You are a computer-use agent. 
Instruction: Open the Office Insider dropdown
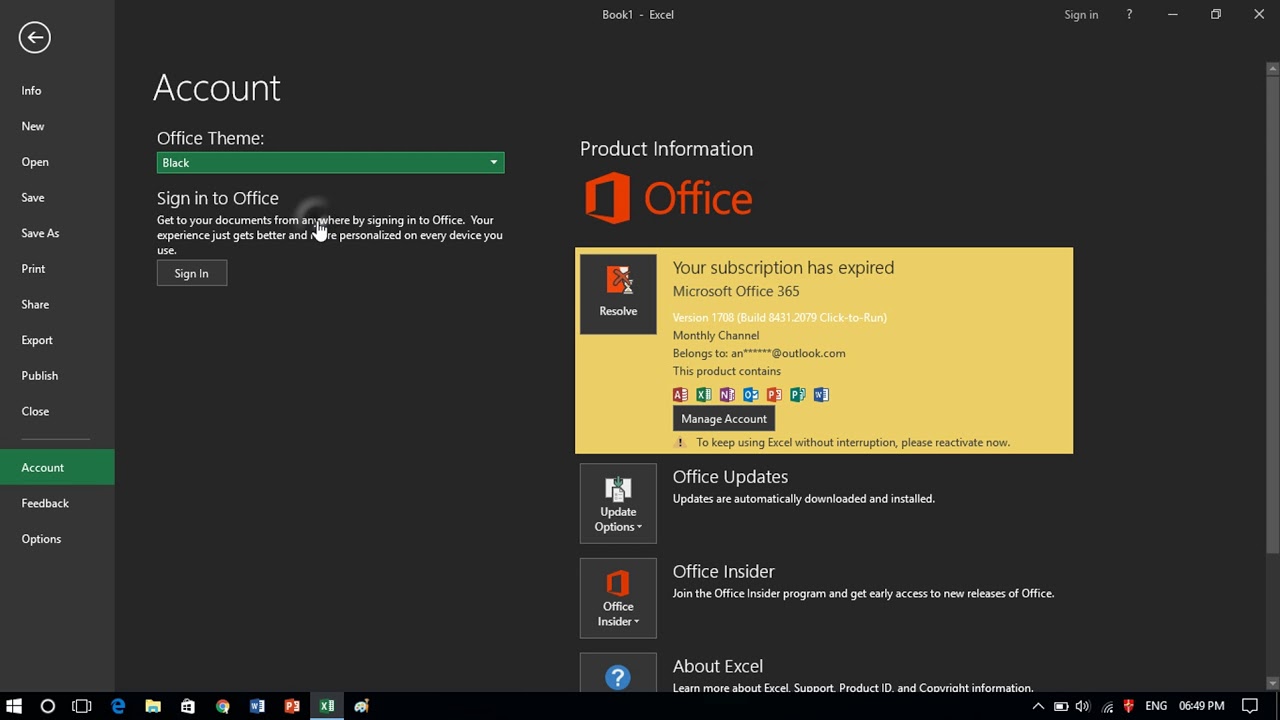click(618, 599)
